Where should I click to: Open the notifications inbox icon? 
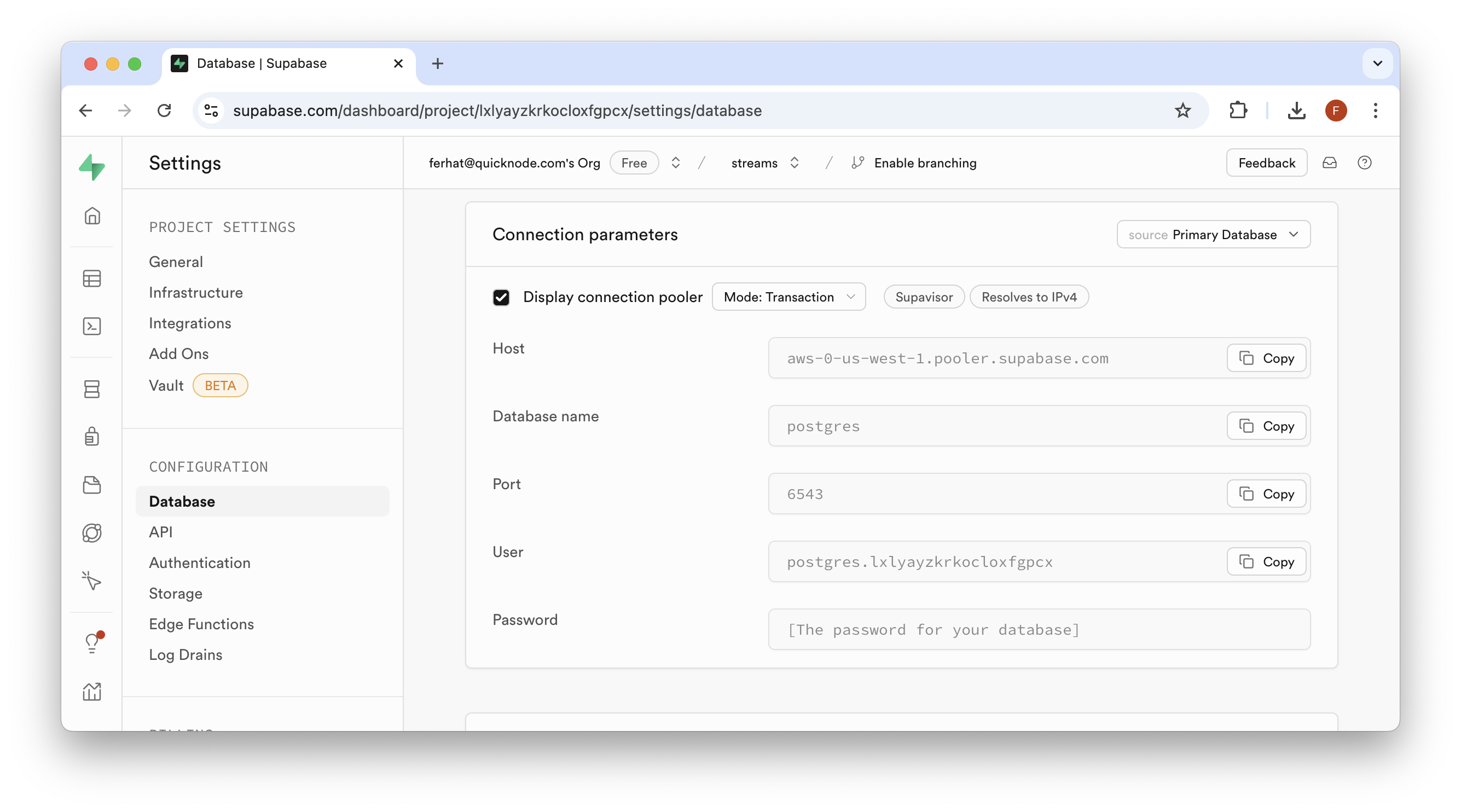(1330, 163)
